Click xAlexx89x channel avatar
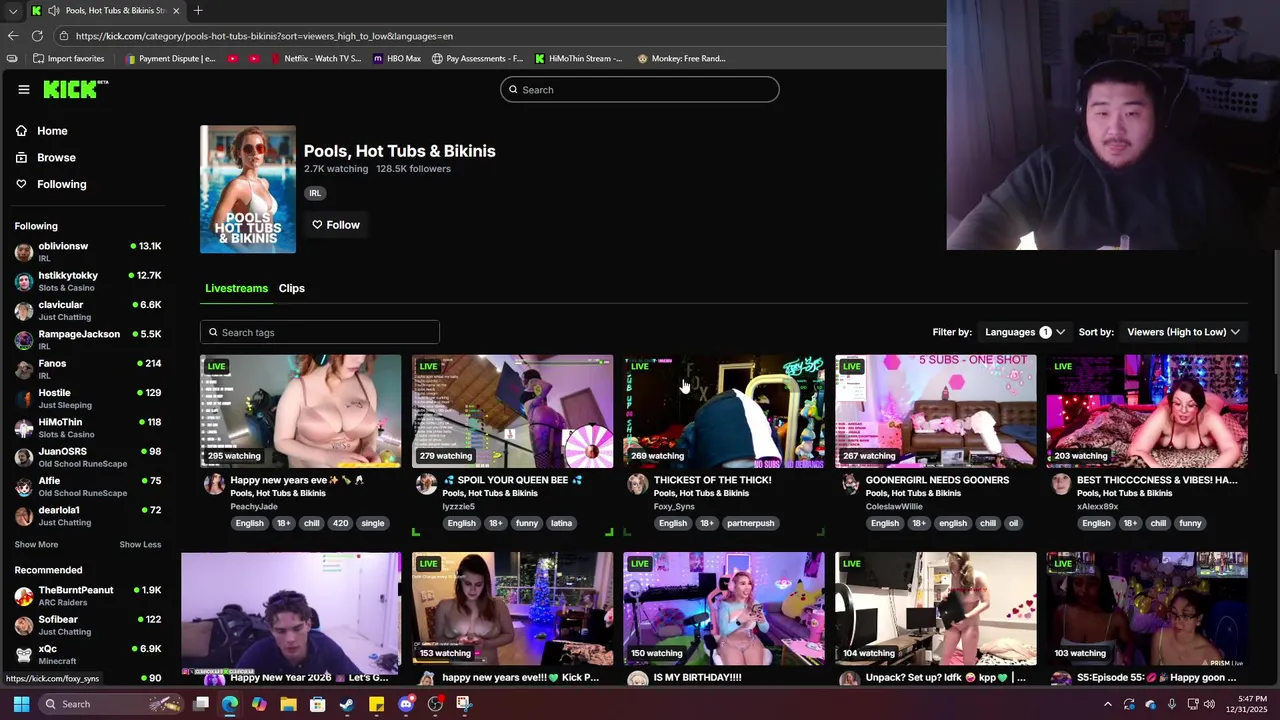 (x=1061, y=485)
